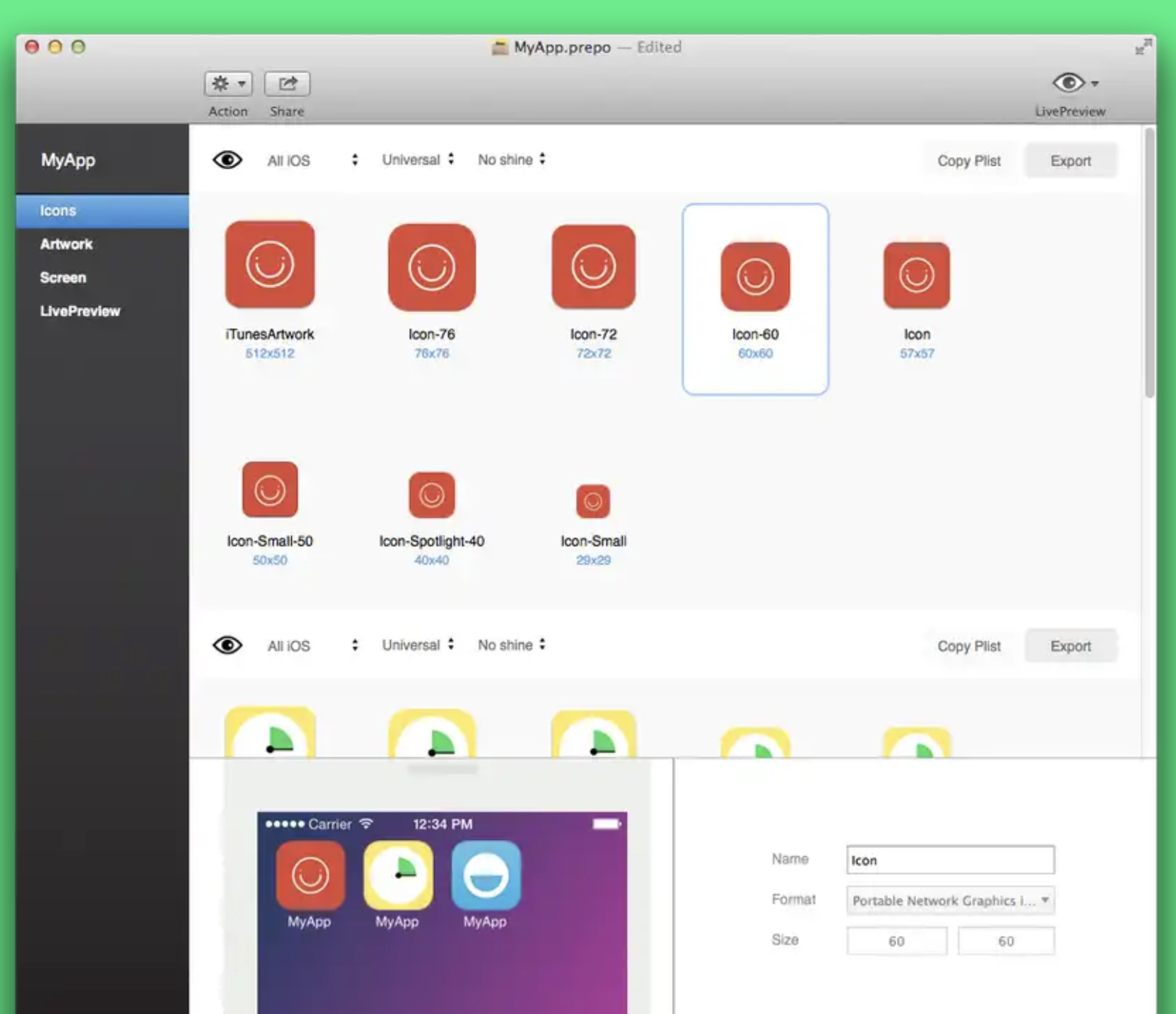Open All iOS dropdown in first icon set

(x=312, y=160)
